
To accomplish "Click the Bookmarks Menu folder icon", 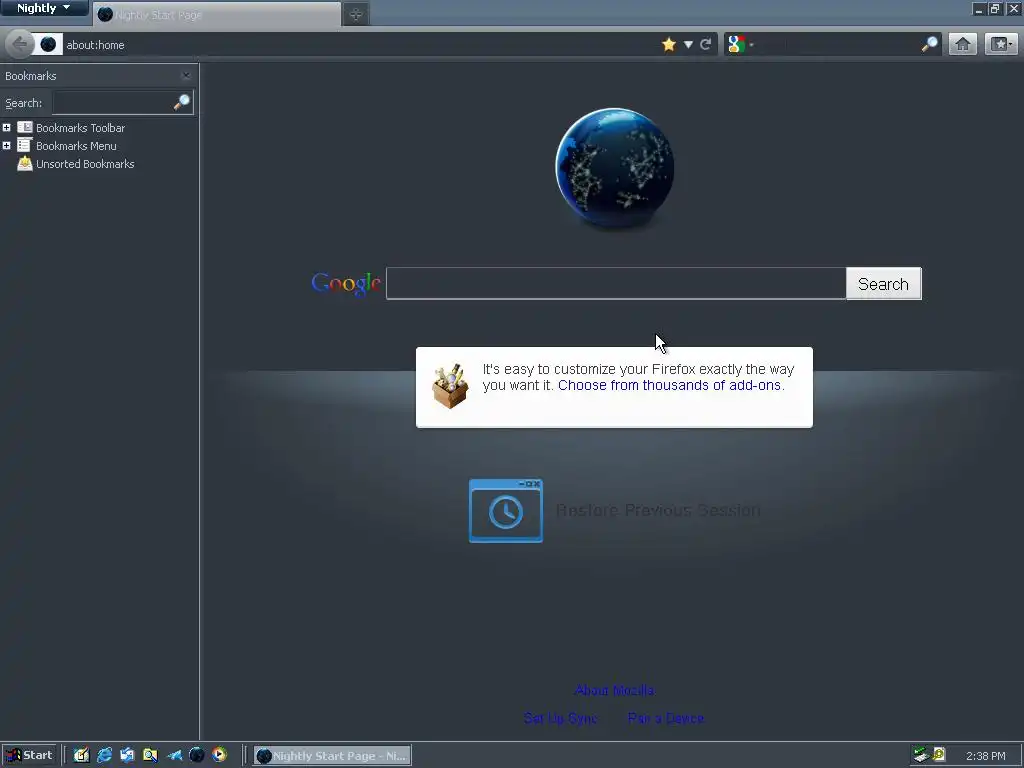I will click(25, 146).
